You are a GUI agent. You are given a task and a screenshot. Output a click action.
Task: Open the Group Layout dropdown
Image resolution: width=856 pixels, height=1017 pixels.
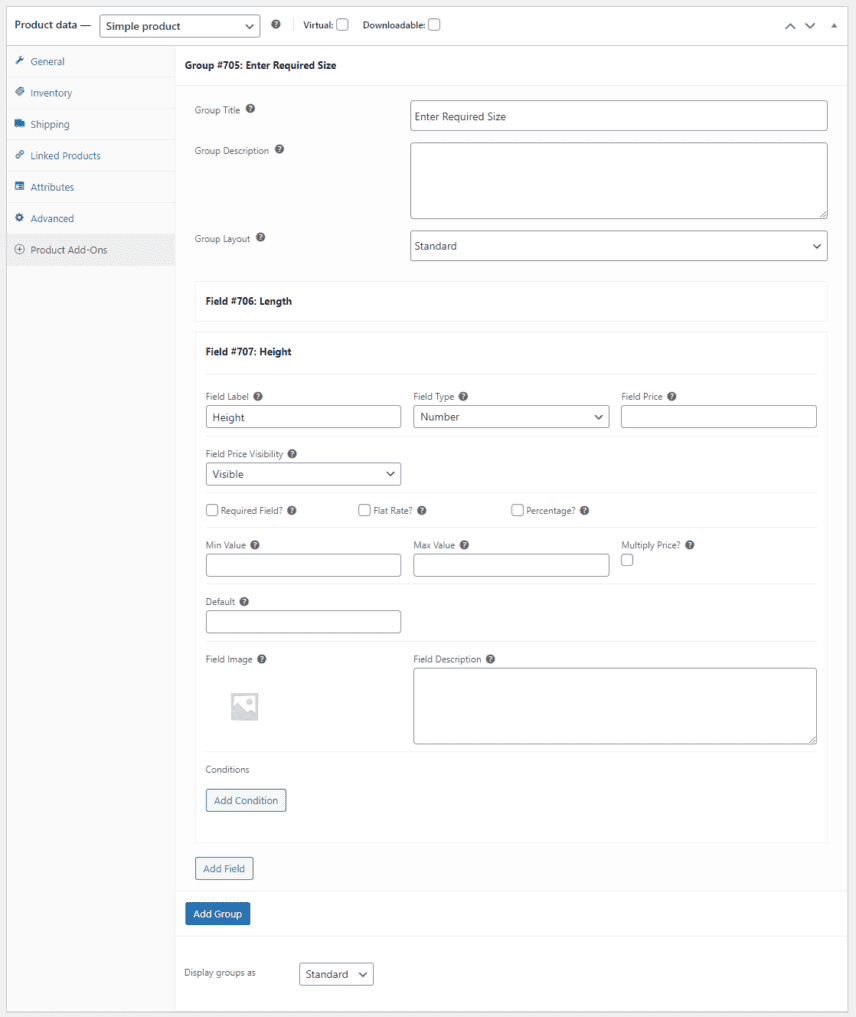point(618,245)
